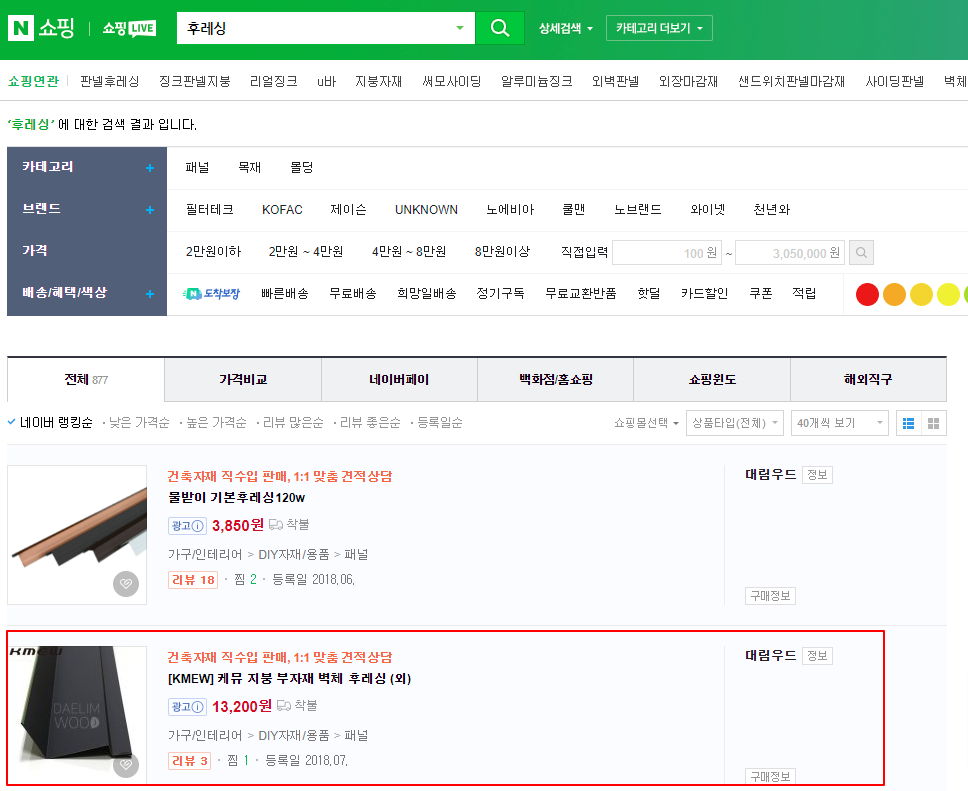Open Naver Shopping LIVE
This screenshot has width=968, height=791.
[128, 27]
